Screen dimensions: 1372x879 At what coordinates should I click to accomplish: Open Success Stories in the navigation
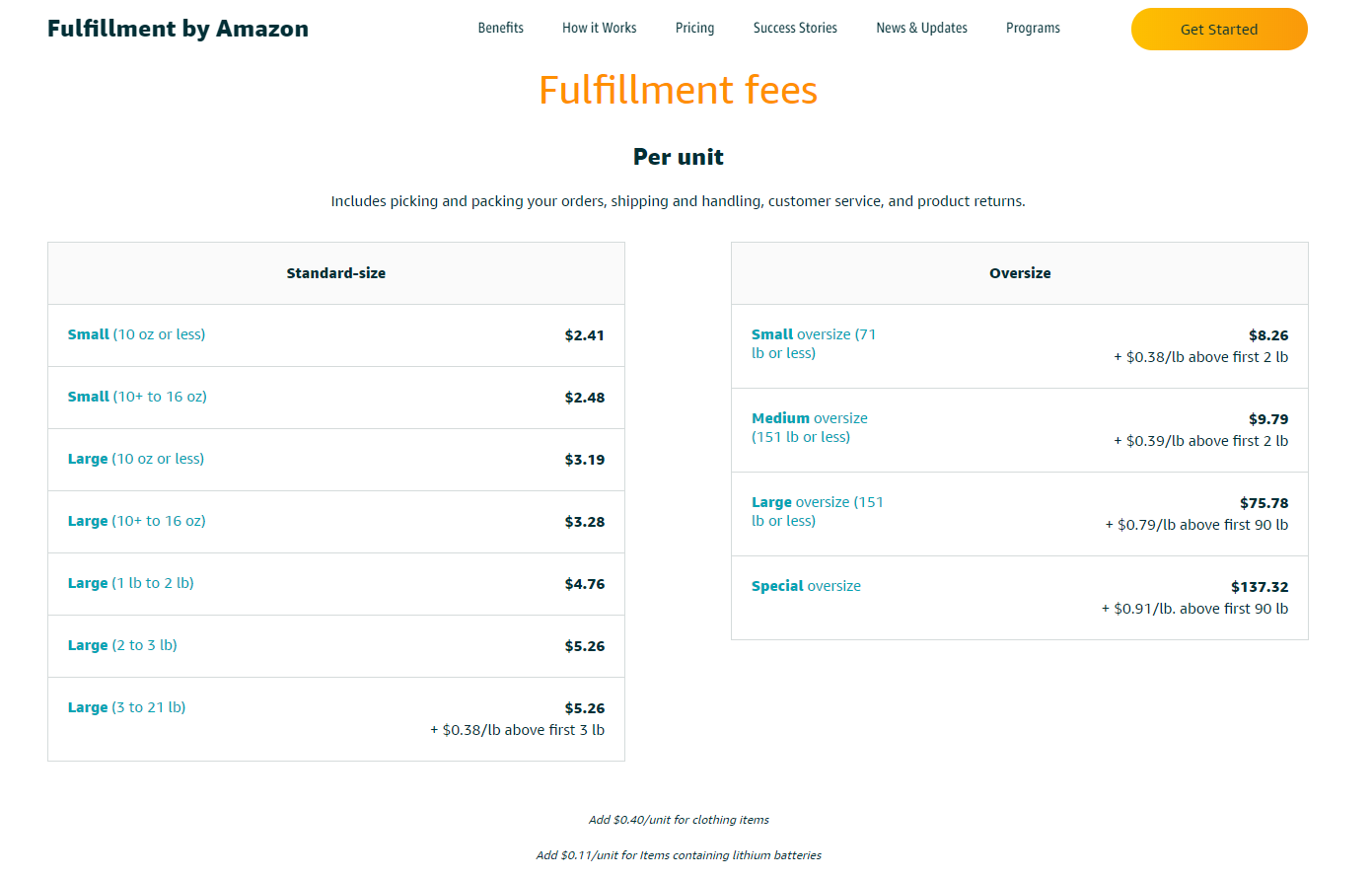pos(795,28)
